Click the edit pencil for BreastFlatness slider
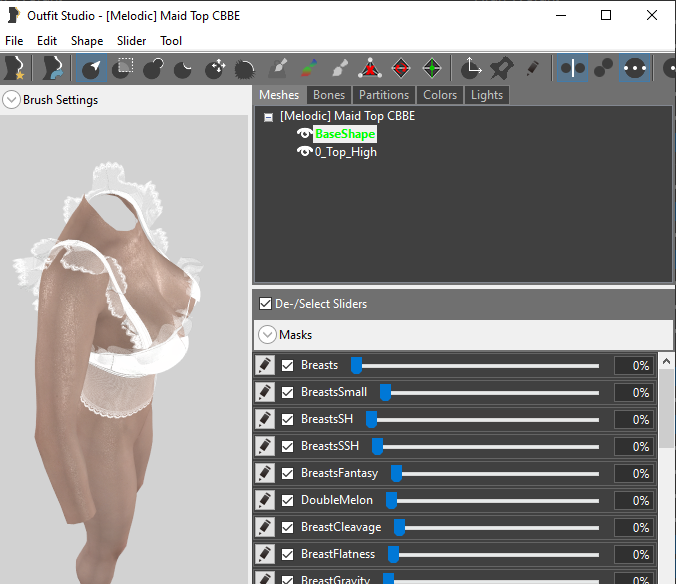 coord(265,554)
